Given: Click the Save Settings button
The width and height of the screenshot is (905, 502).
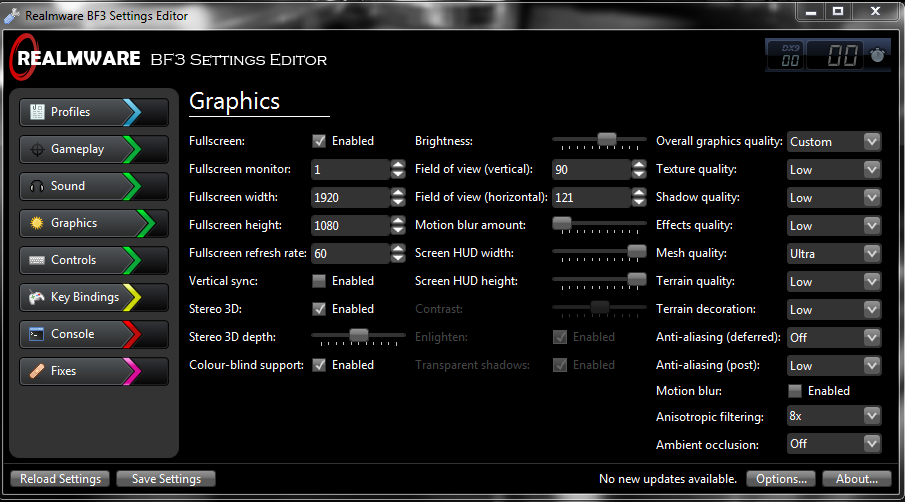Looking at the screenshot, I should (x=166, y=479).
